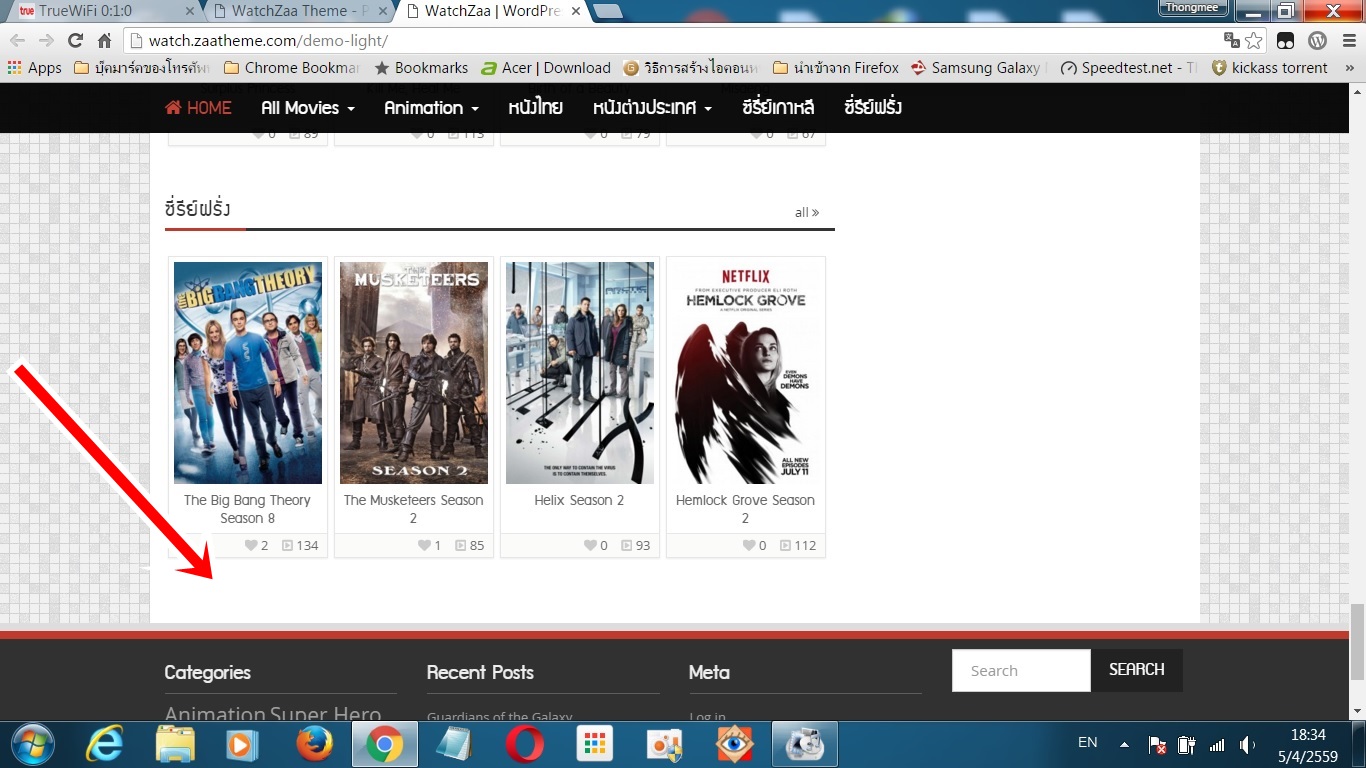Open the translate page icon in address bar
This screenshot has height=768, width=1366.
click(1232, 41)
